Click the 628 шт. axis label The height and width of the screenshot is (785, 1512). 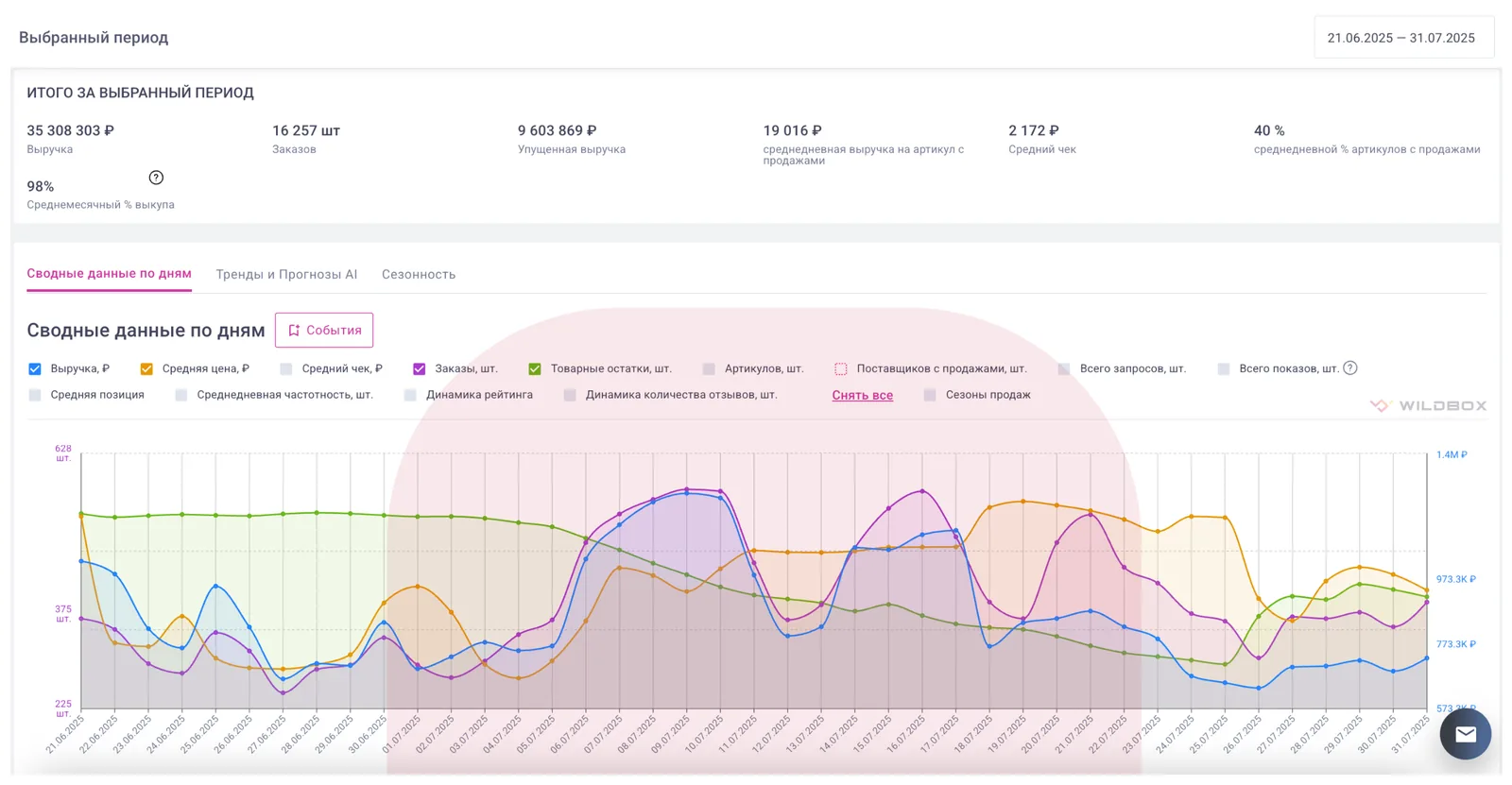[63, 452]
